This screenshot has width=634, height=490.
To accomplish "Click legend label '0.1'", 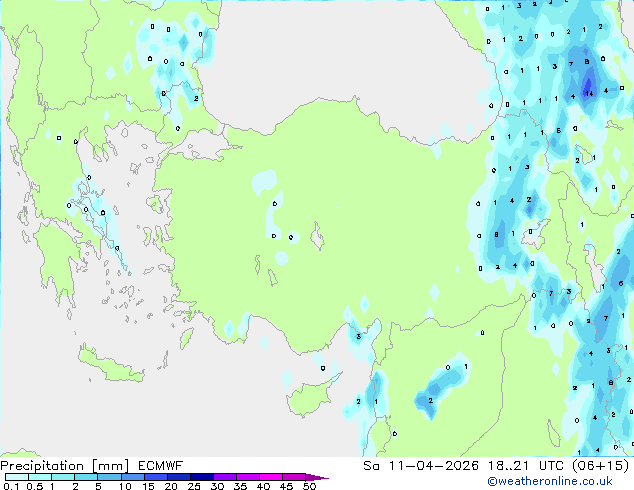I will (11, 486).
